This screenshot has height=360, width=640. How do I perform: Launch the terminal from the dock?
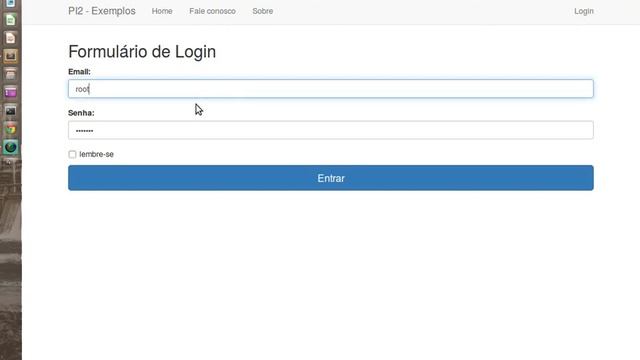(11, 111)
